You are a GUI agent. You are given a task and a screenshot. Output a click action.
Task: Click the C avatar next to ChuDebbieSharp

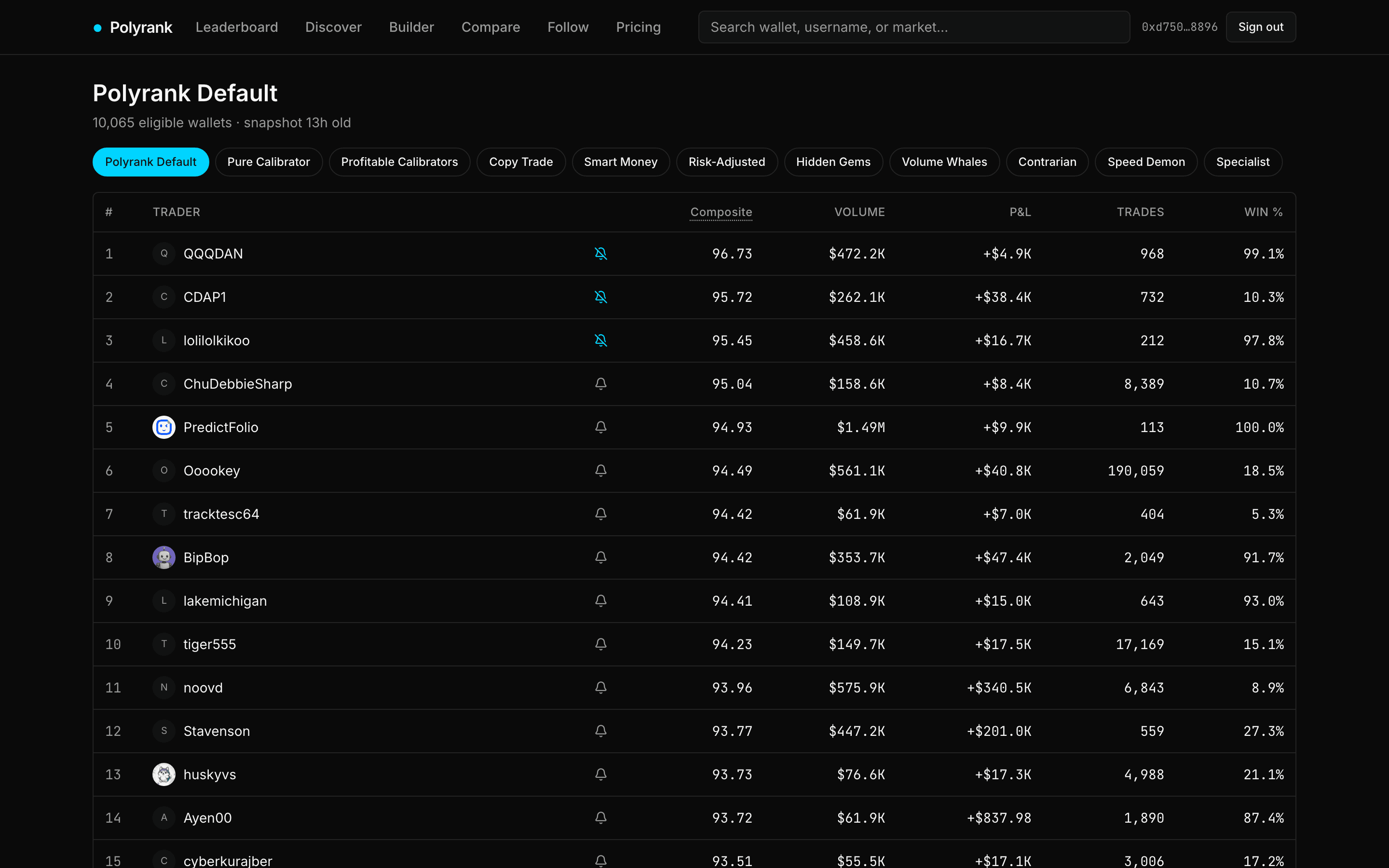[x=163, y=383]
